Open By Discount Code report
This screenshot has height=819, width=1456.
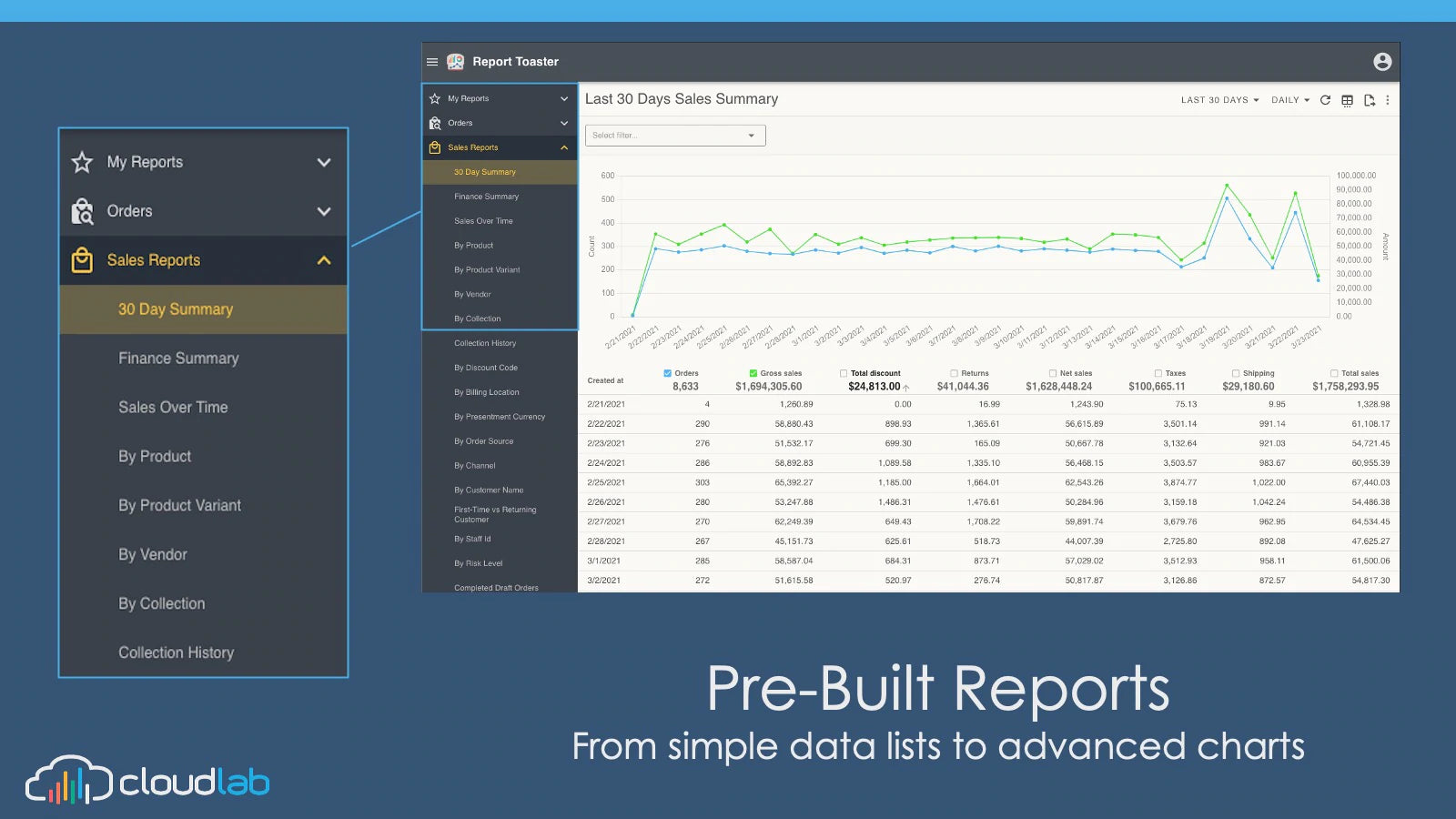pyautogui.click(x=500, y=368)
